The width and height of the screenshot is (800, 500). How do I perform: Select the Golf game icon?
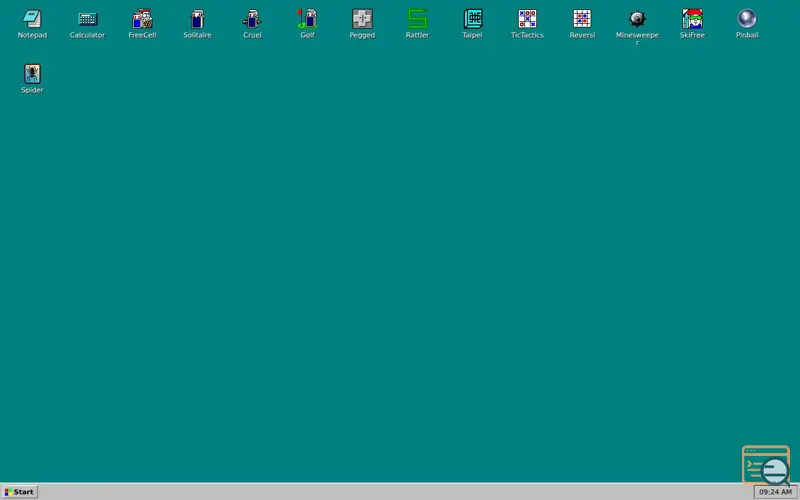tap(307, 19)
